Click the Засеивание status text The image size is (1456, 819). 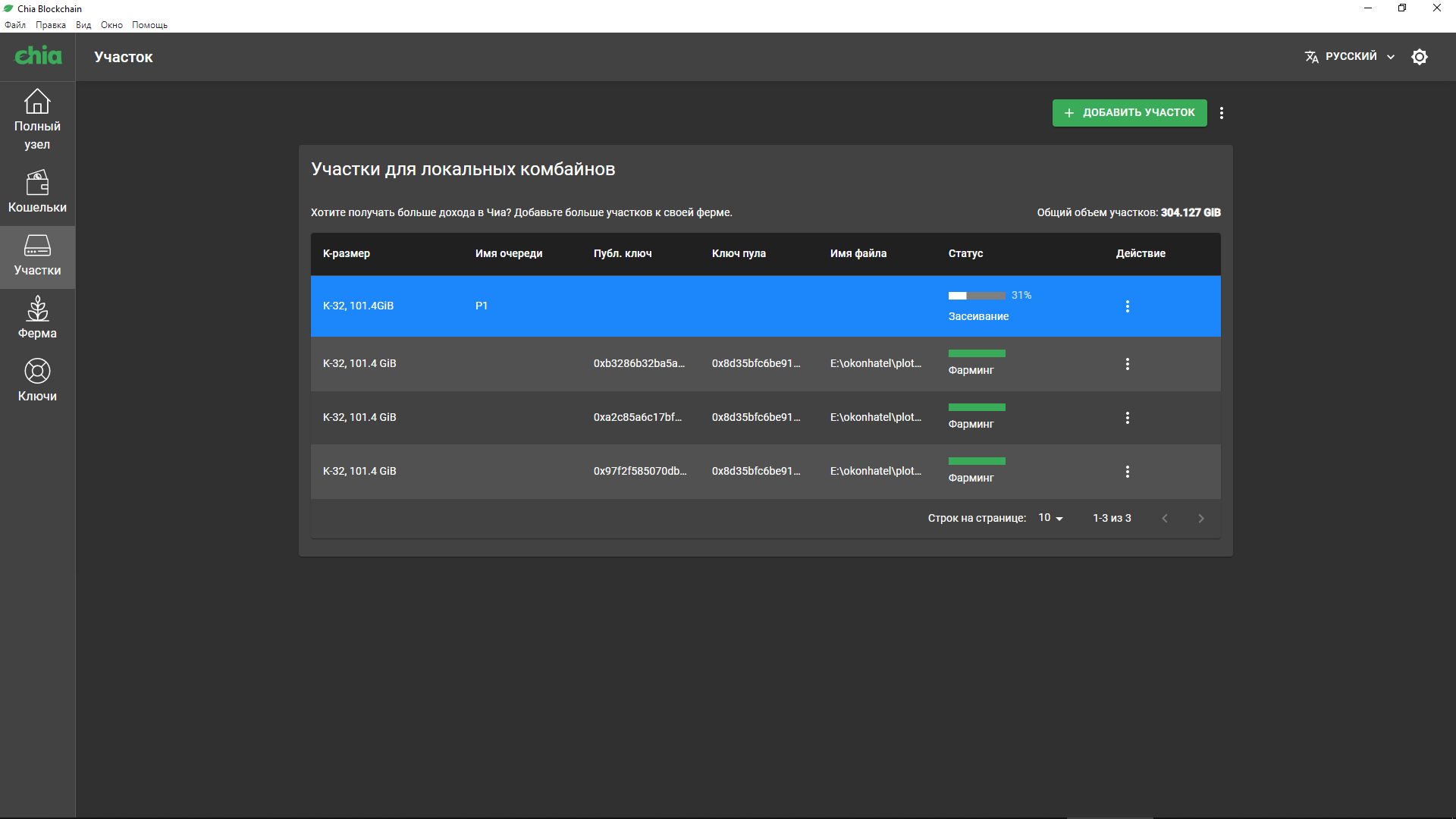[x=978, y=317]
